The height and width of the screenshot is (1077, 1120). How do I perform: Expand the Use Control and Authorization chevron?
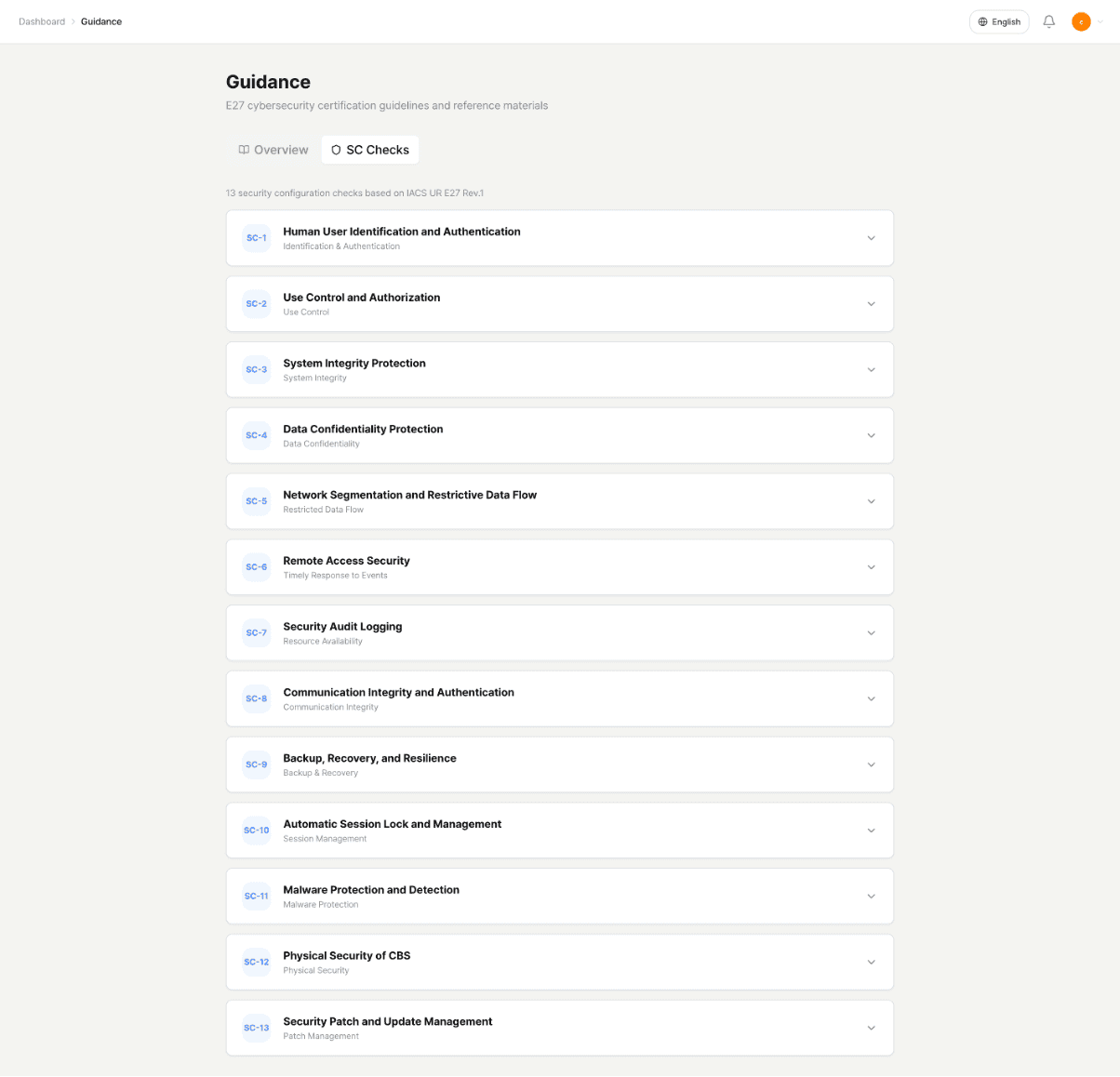tap(871, 304)
